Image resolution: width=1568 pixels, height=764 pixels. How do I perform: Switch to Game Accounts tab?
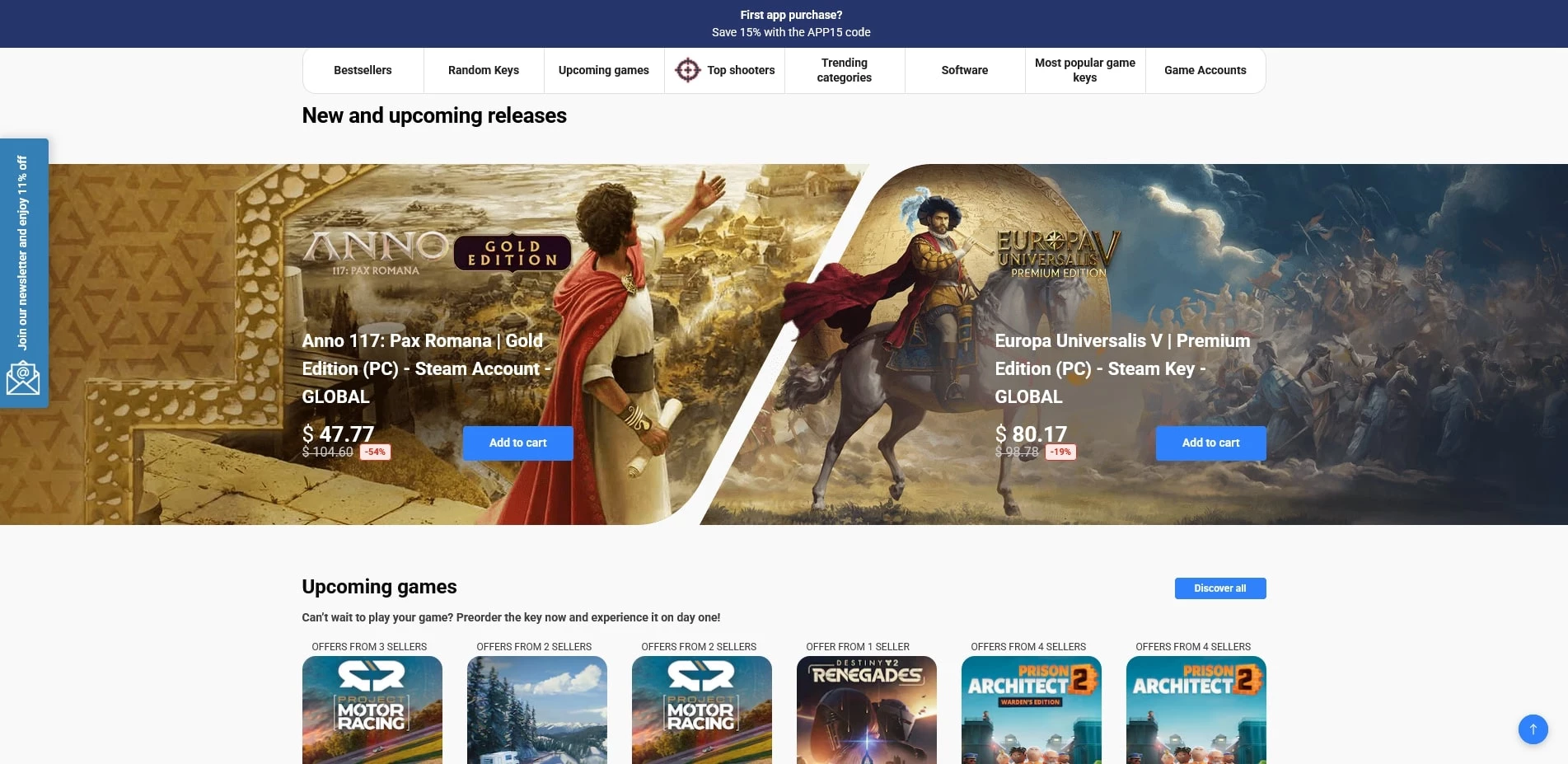click(1205, 70)
